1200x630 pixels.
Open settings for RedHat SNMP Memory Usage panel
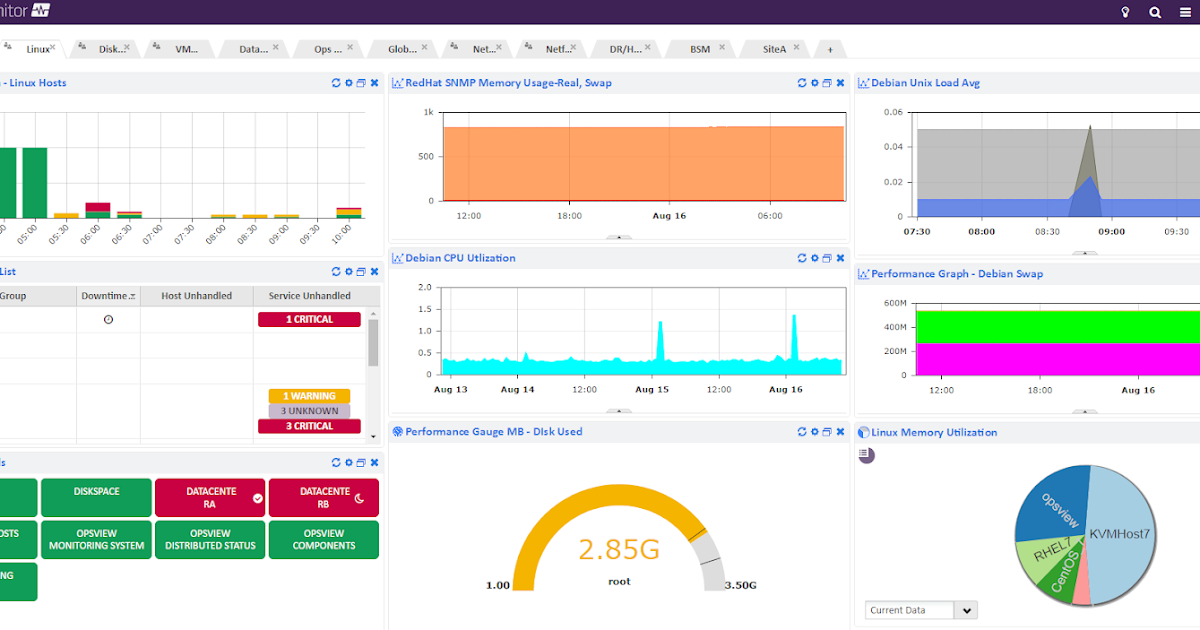[814, 84]
